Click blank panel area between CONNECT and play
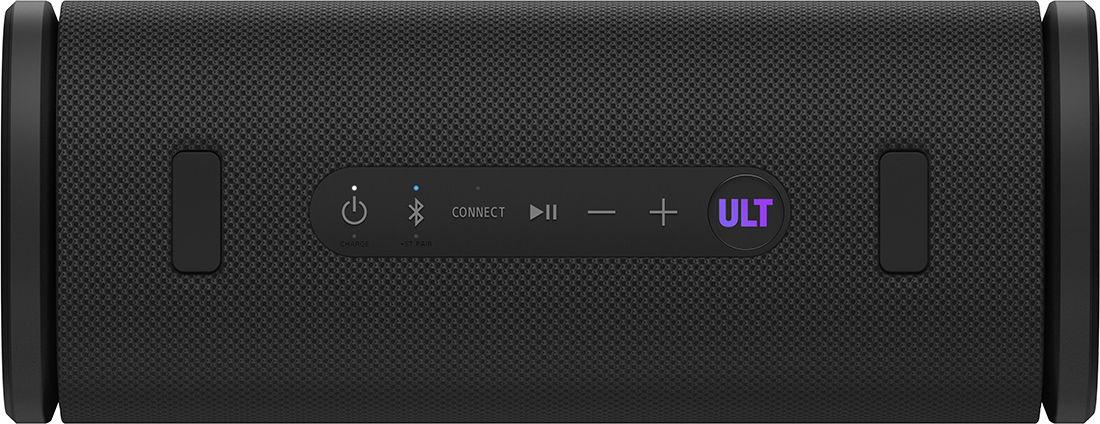 [517, 212]
